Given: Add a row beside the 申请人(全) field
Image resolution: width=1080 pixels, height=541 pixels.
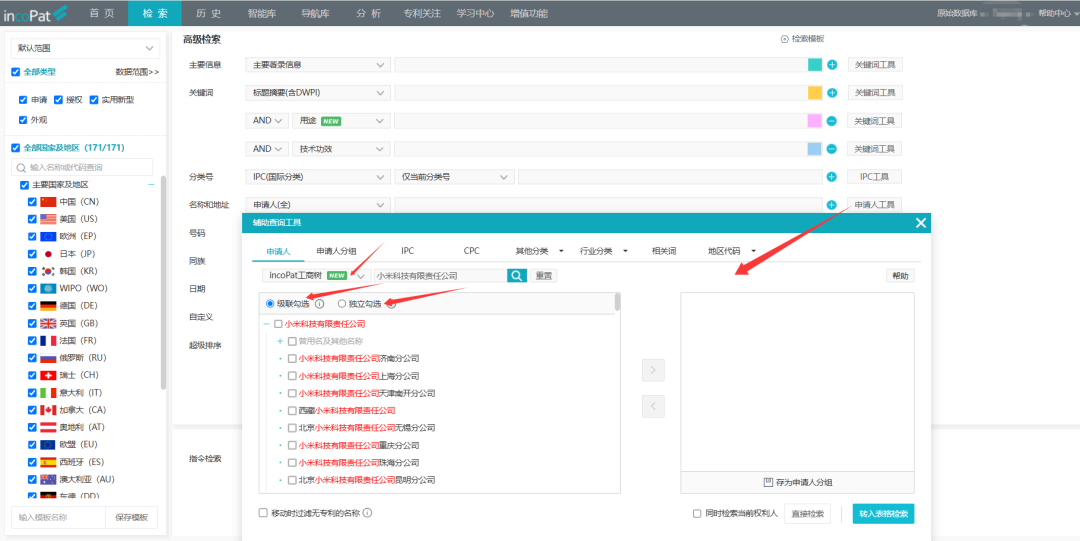Looking at the screenshot, I should tap(831, 205).
